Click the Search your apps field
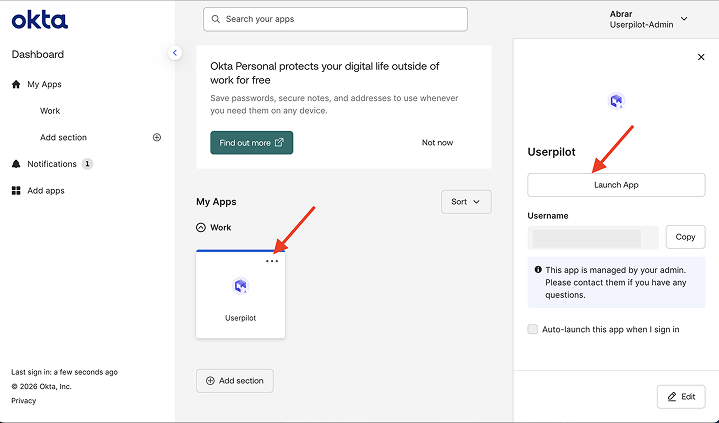The width and height of the screenshot is (719, 423). click(x=335, y=19)
